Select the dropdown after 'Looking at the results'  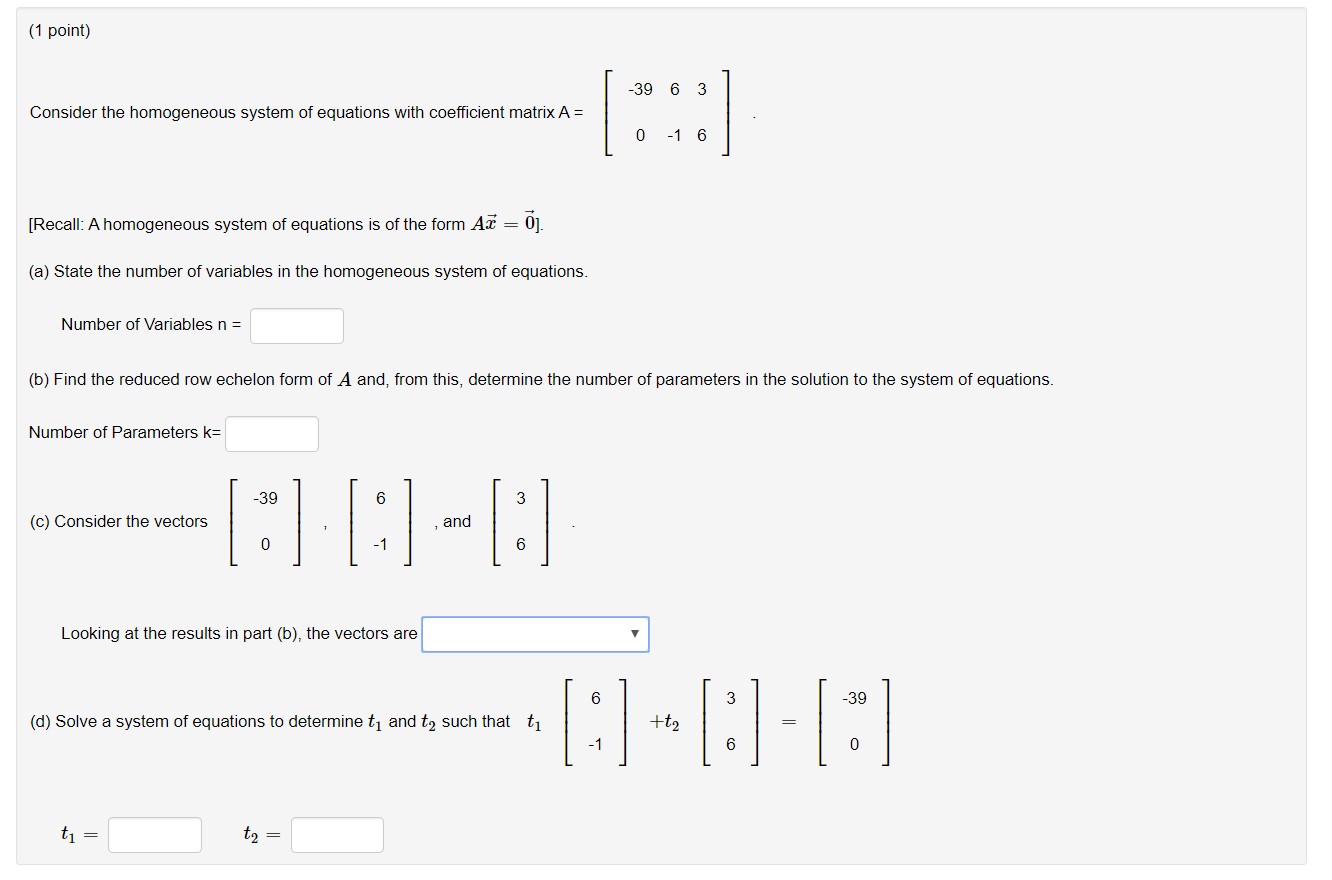[x=535, y=634]
